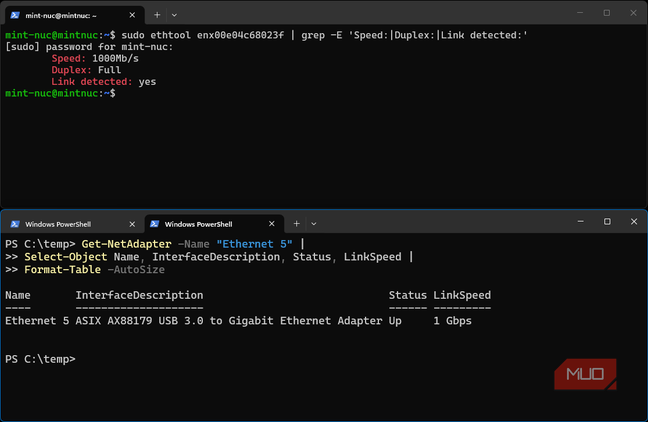This screenshot has height=422, width=648.
Task: Maximize the PowerShell window
Action: coord(607,222)
